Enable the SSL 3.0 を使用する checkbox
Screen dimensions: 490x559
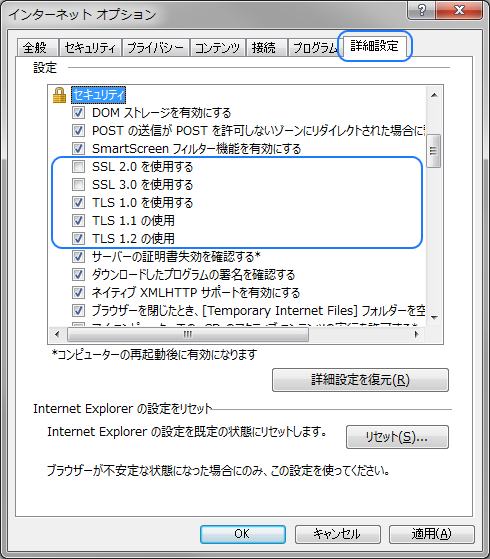point(78,184)
